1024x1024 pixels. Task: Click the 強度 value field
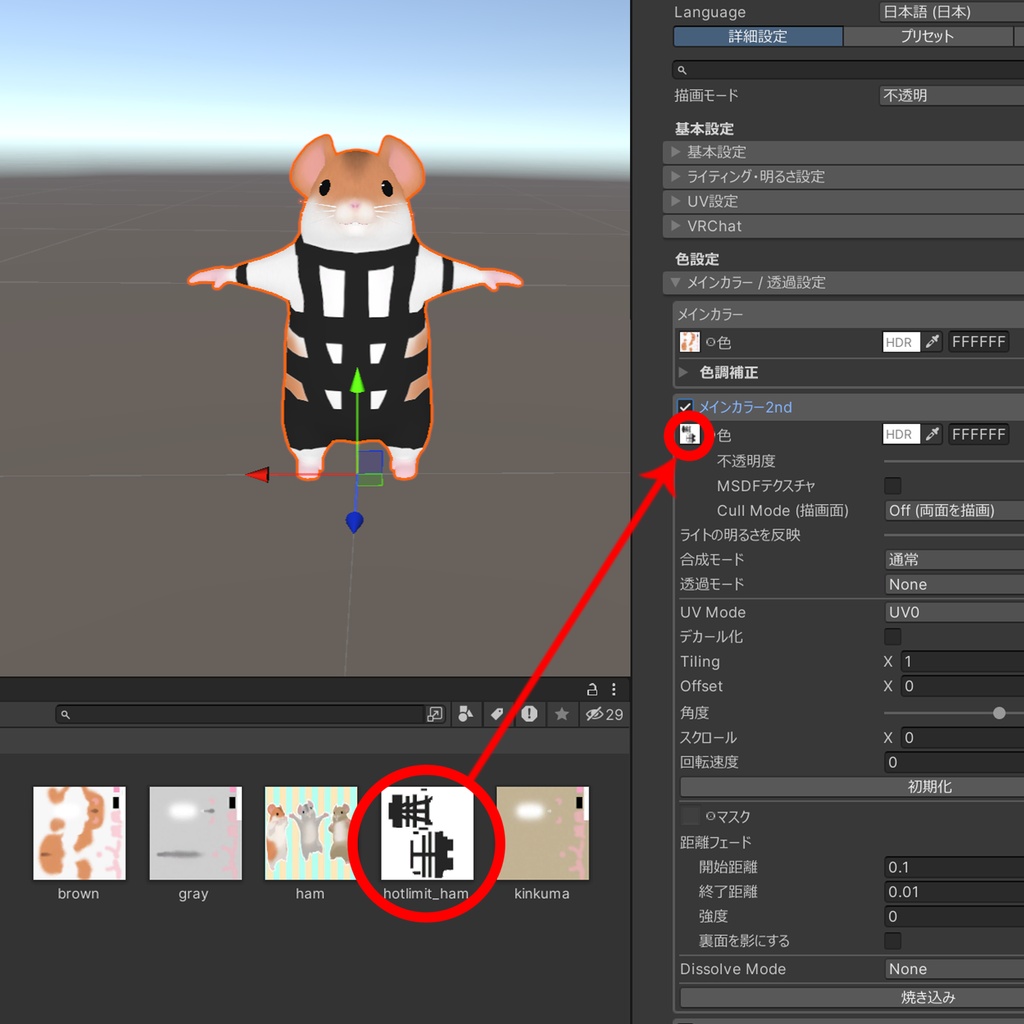coord(954,916)
